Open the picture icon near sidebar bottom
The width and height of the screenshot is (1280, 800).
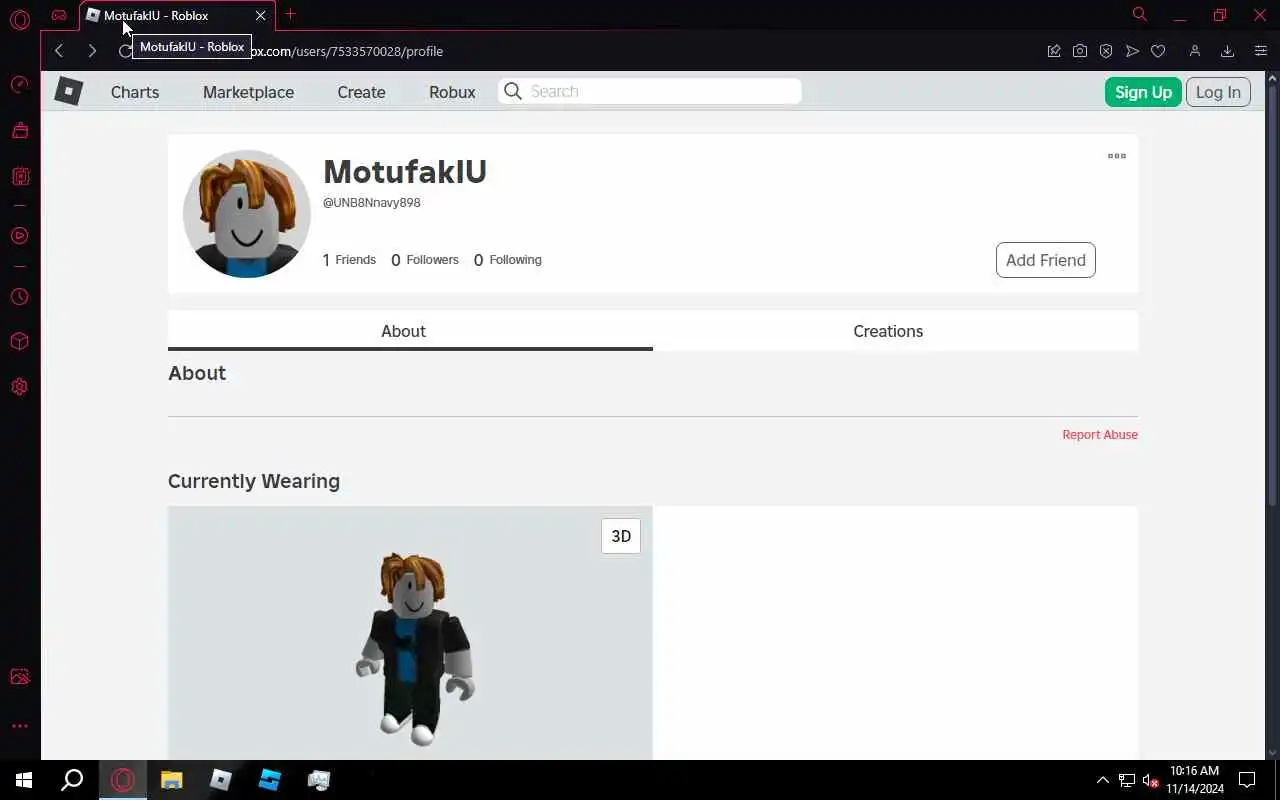coord(19,677)
